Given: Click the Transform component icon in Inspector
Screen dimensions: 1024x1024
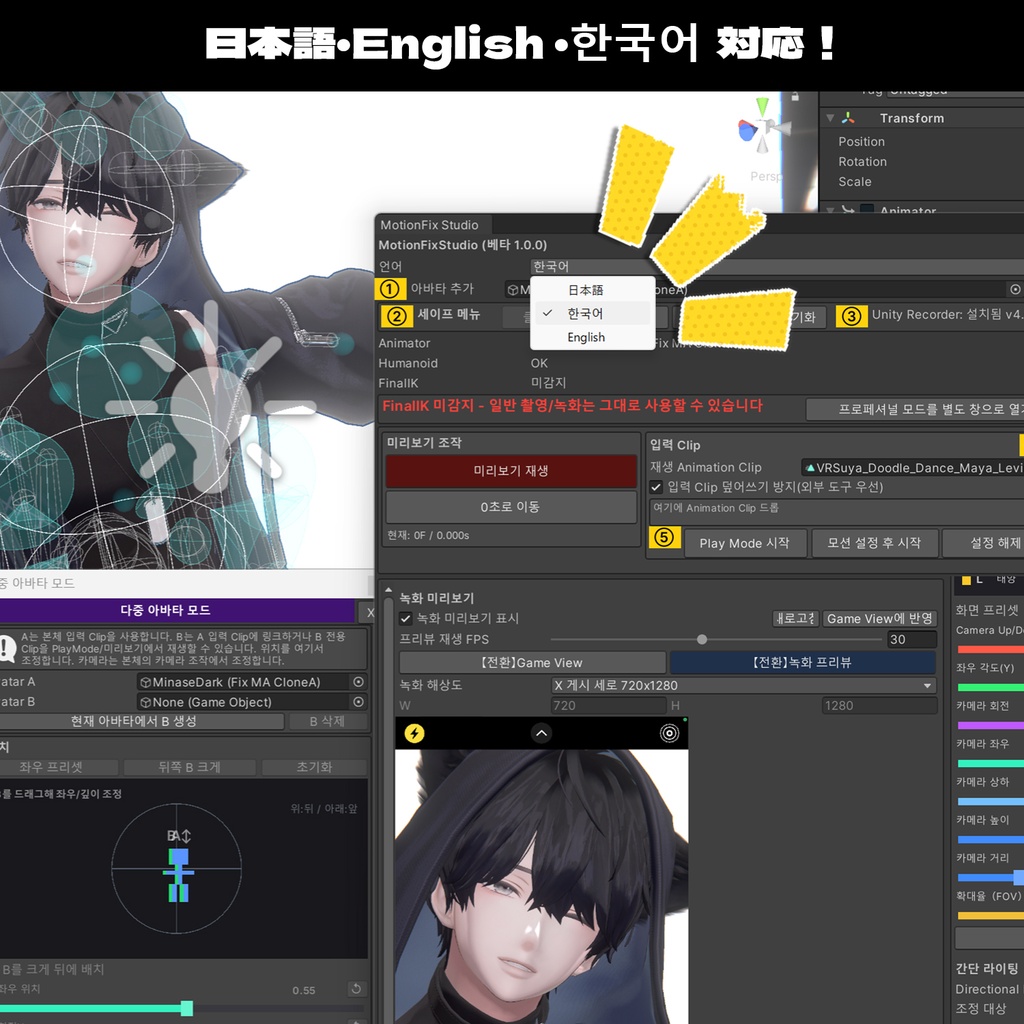Looking at the screenshot, I should (x=848, y=118).
